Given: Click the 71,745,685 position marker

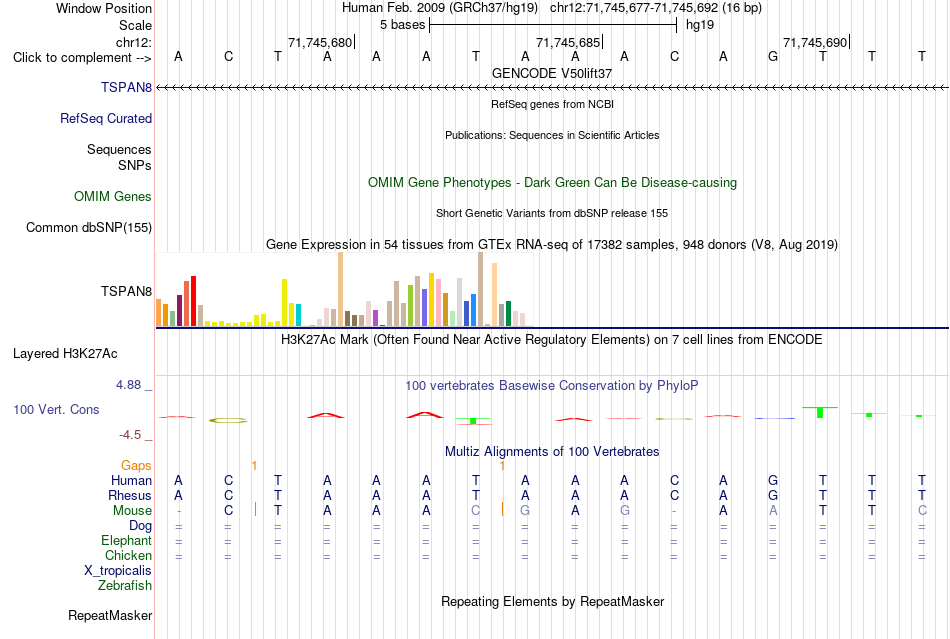Looking at the screenshot, I should [569, 42].
